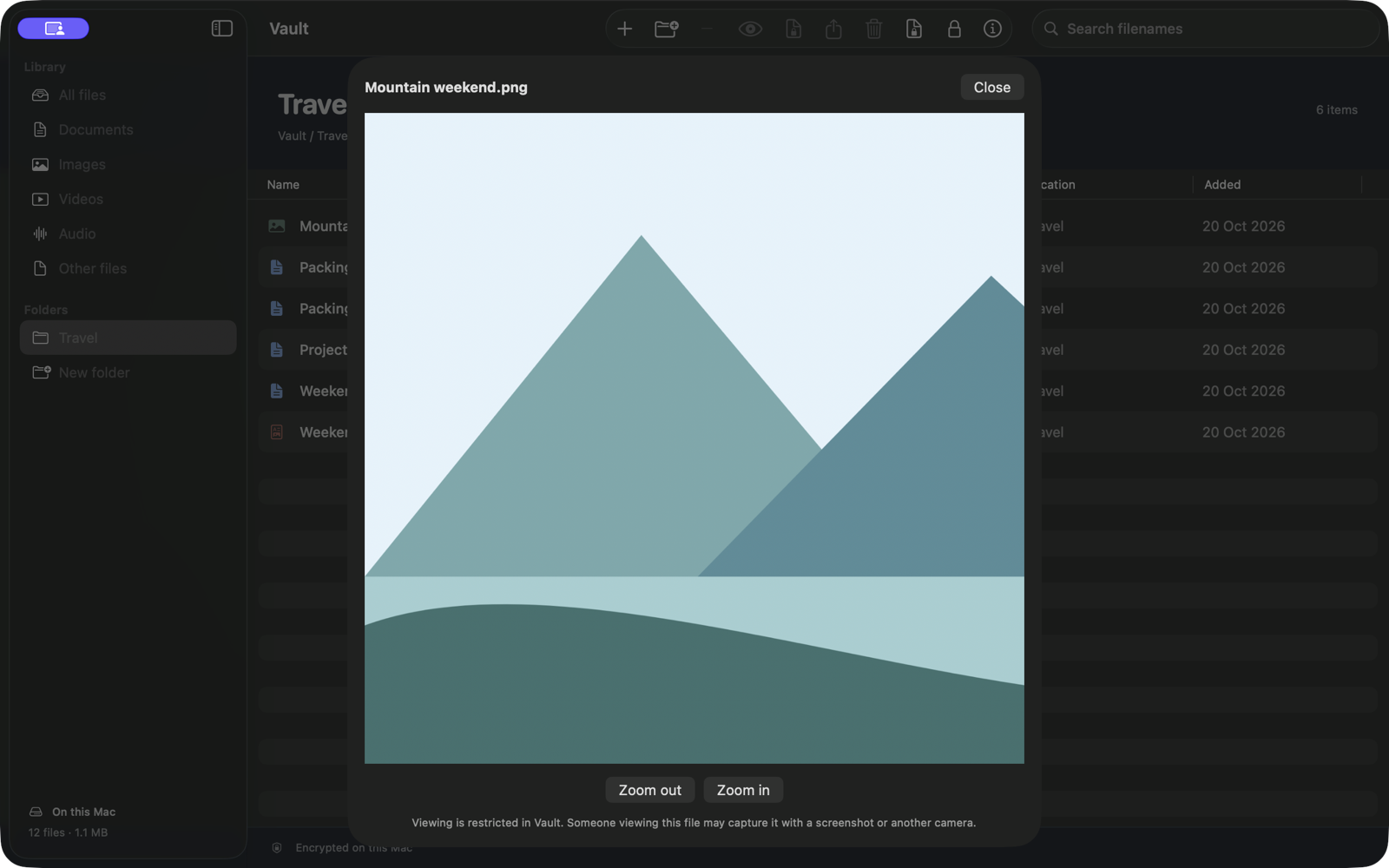Sort by the Added column header
The image size is (1389, 868).
[1222, 184]
